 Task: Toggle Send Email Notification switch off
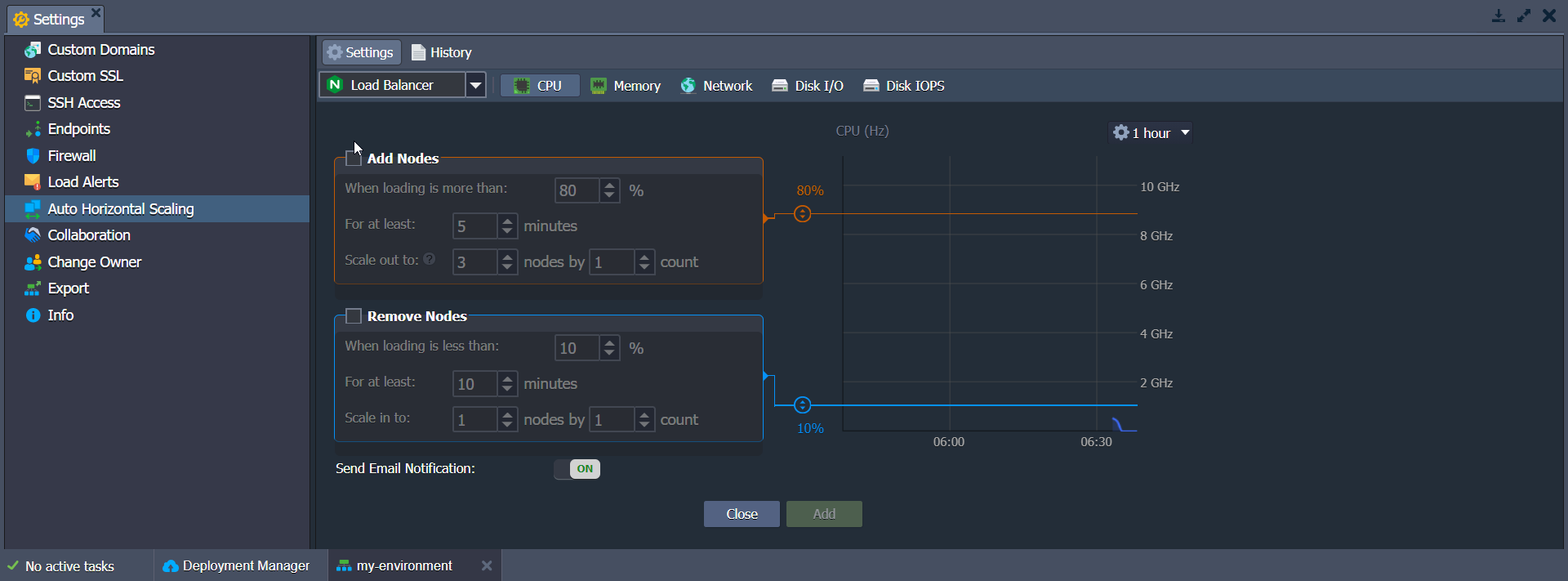[x=577, y=469]
